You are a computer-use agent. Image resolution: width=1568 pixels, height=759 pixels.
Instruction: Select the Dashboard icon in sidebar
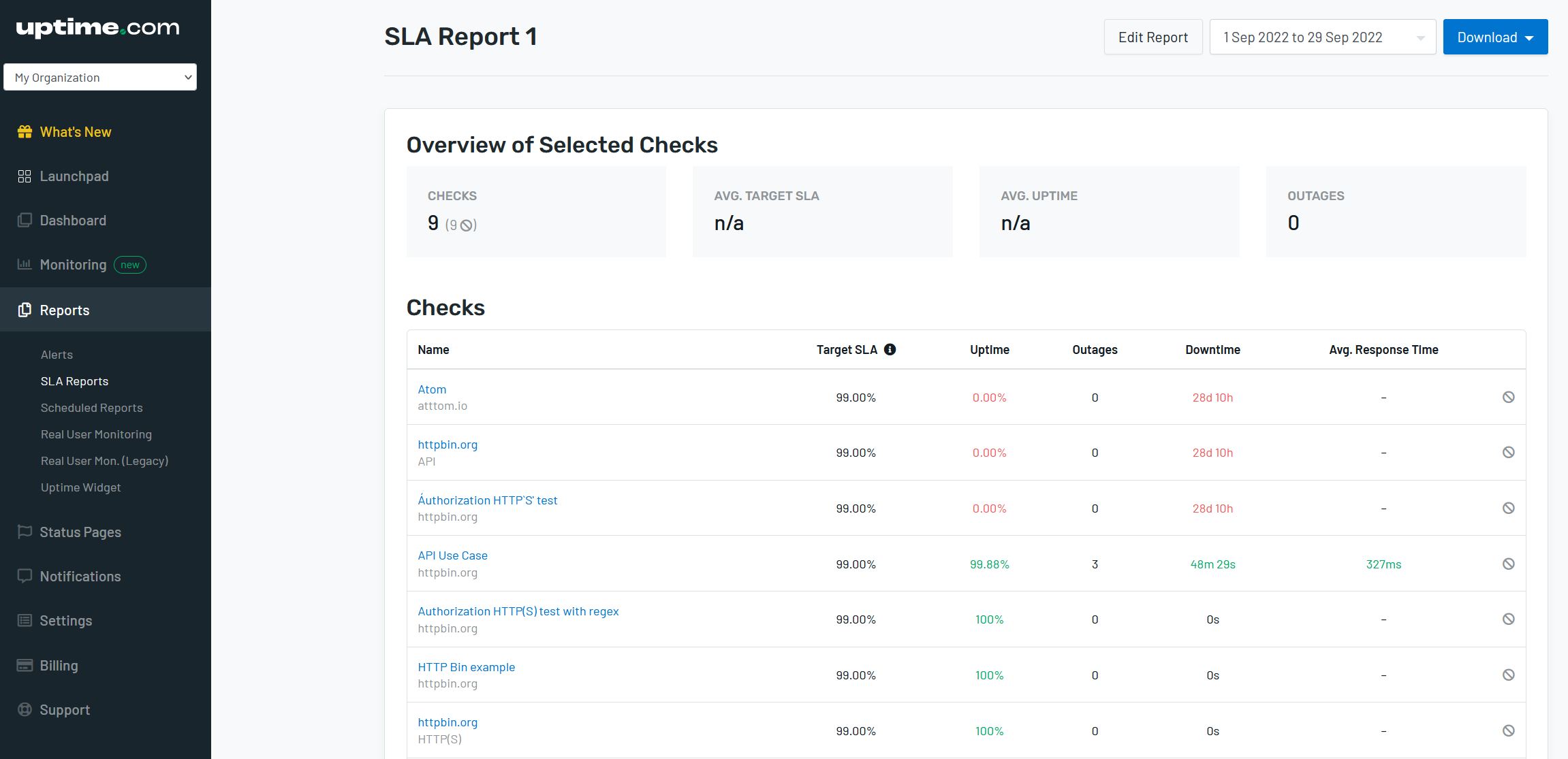point(25,220)
